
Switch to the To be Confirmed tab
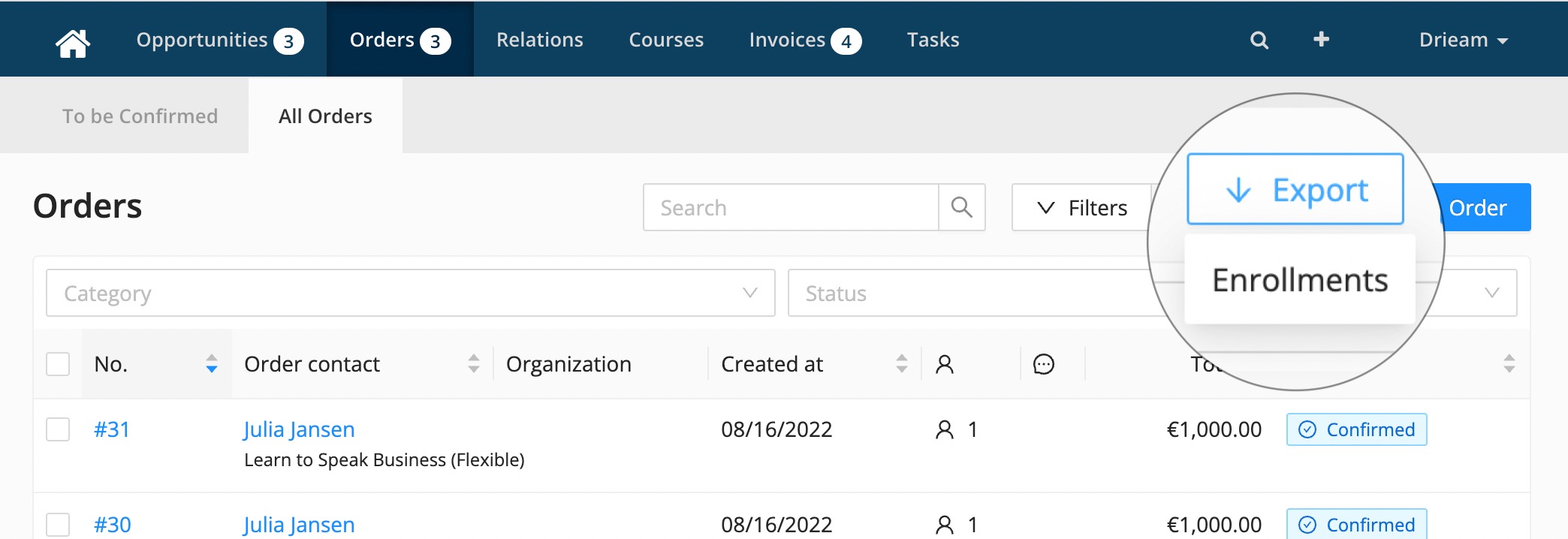(140, 116)
